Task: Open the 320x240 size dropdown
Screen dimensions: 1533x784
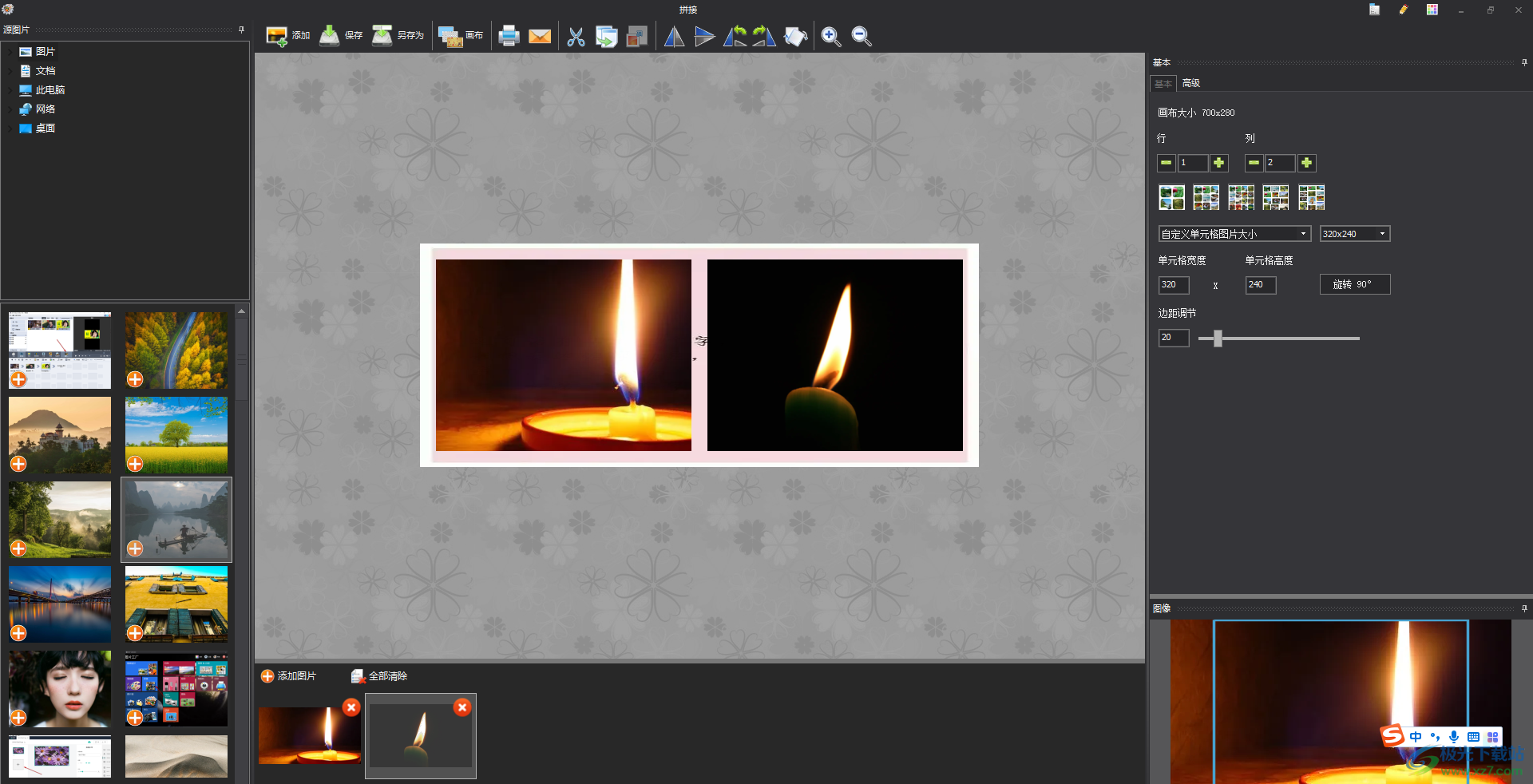Action: (1355, 234)
